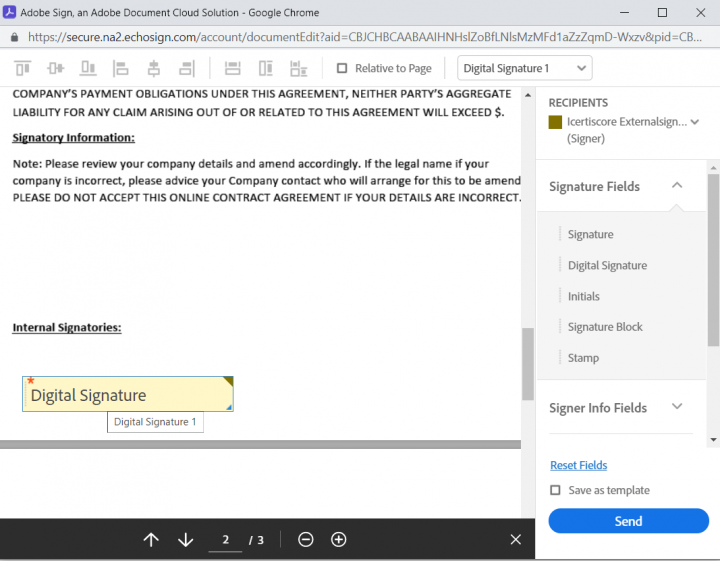Select the Signature Block field type
Screen dimensions: 720x561
point(605,327)
